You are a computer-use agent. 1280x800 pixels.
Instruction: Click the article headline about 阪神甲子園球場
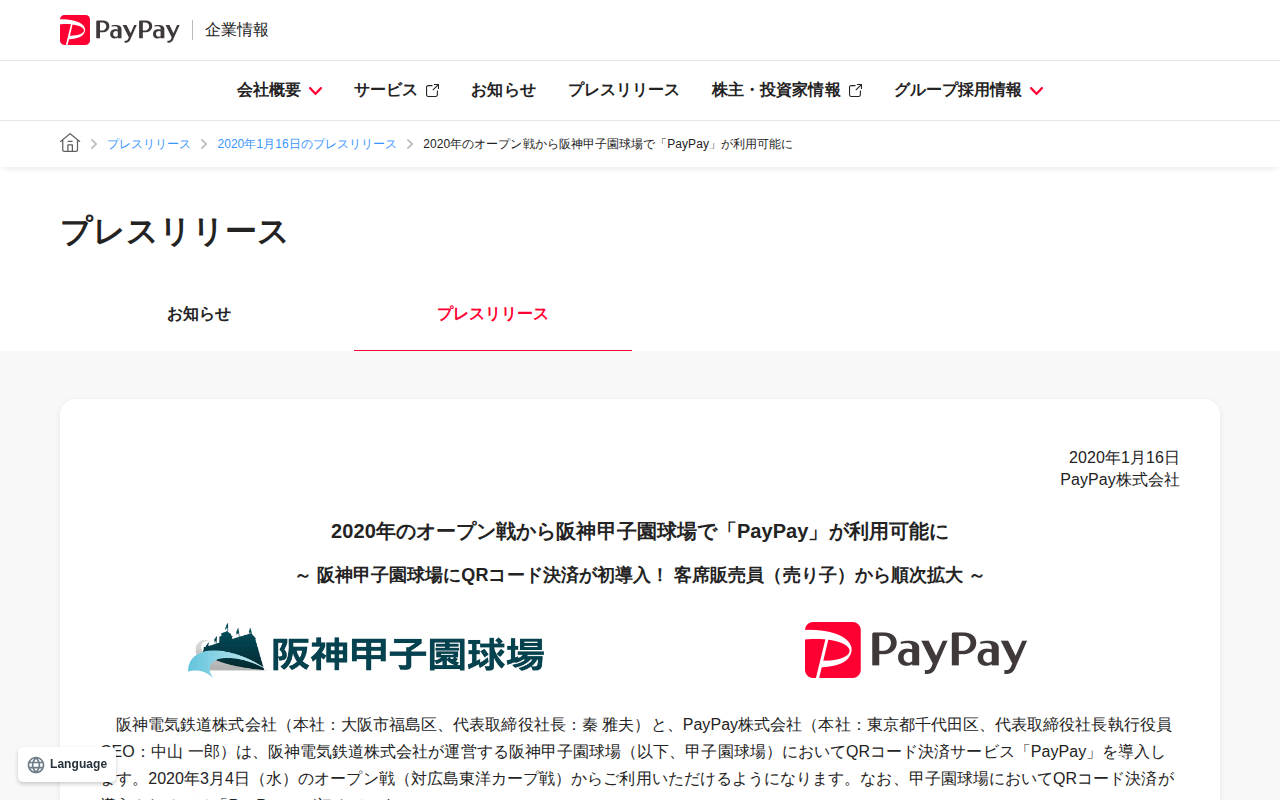[640, 531]
